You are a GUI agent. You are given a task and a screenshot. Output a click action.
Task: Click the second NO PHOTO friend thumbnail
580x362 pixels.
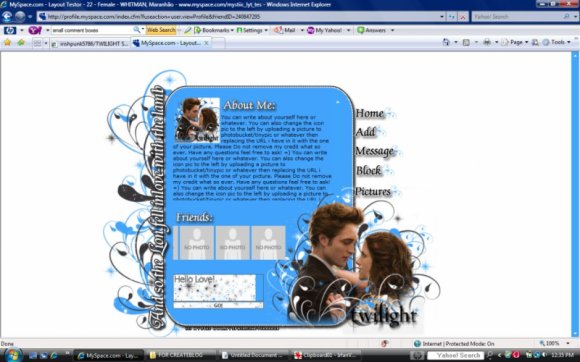click(x=232, y=243)
